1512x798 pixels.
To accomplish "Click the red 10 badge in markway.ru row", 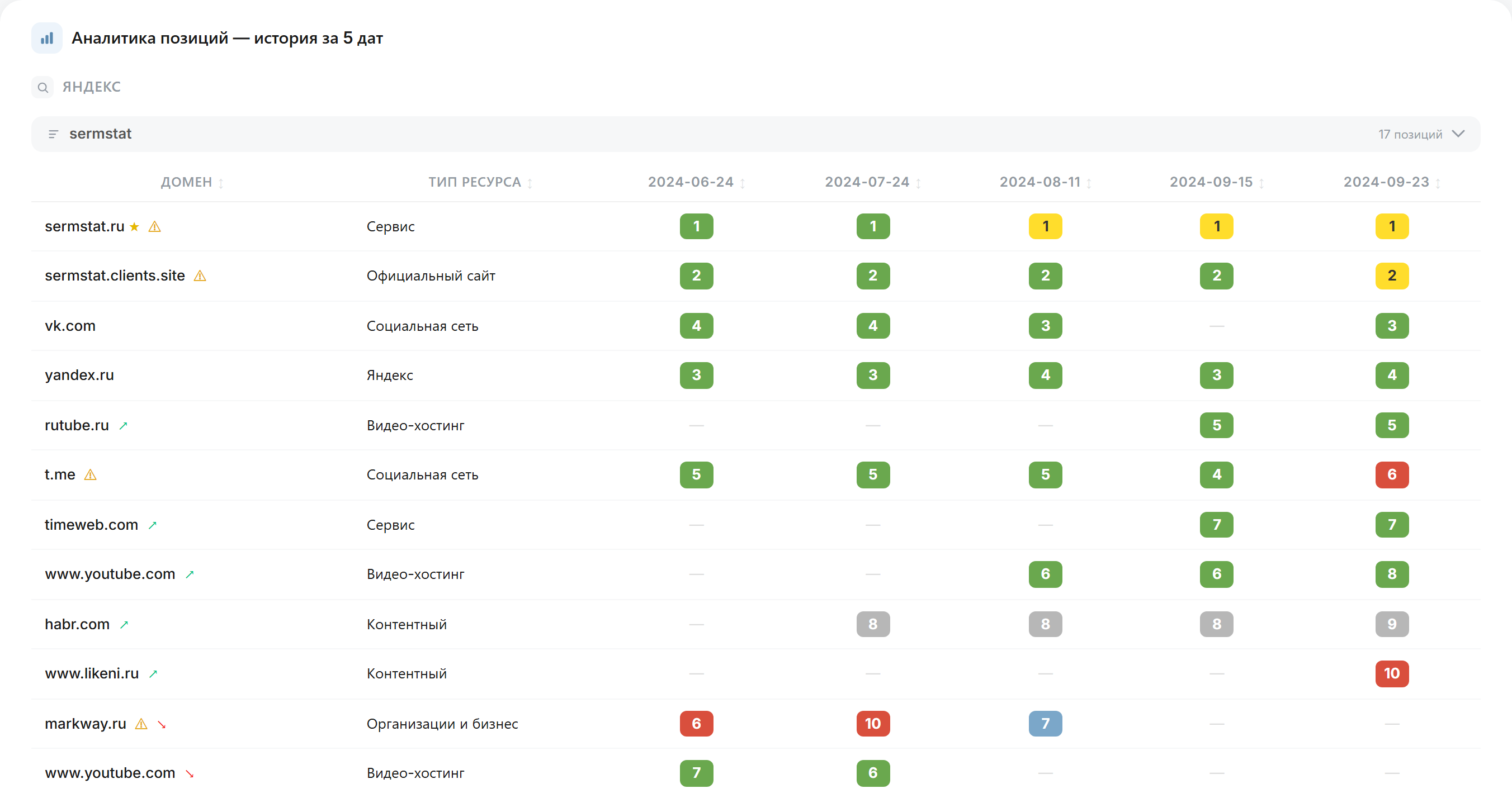I will (873, 724).
